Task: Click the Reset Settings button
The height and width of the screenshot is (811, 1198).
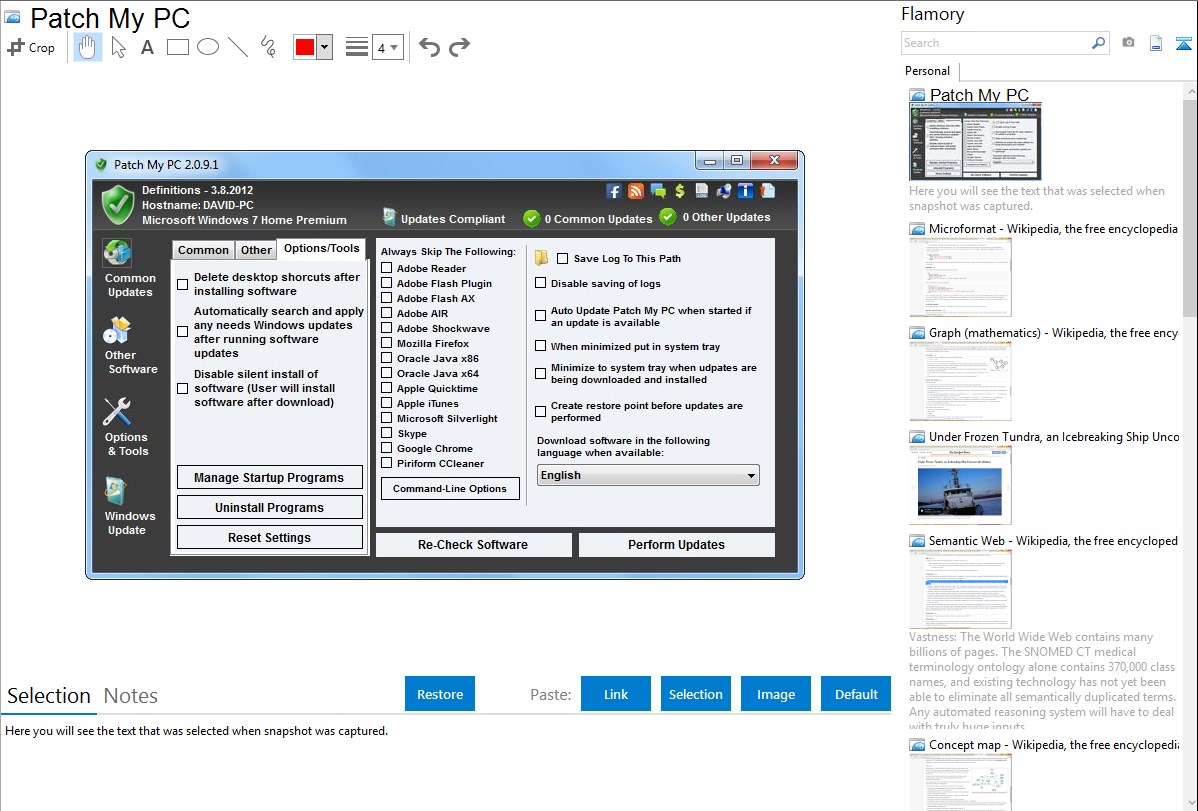Action: pos(269,537)
